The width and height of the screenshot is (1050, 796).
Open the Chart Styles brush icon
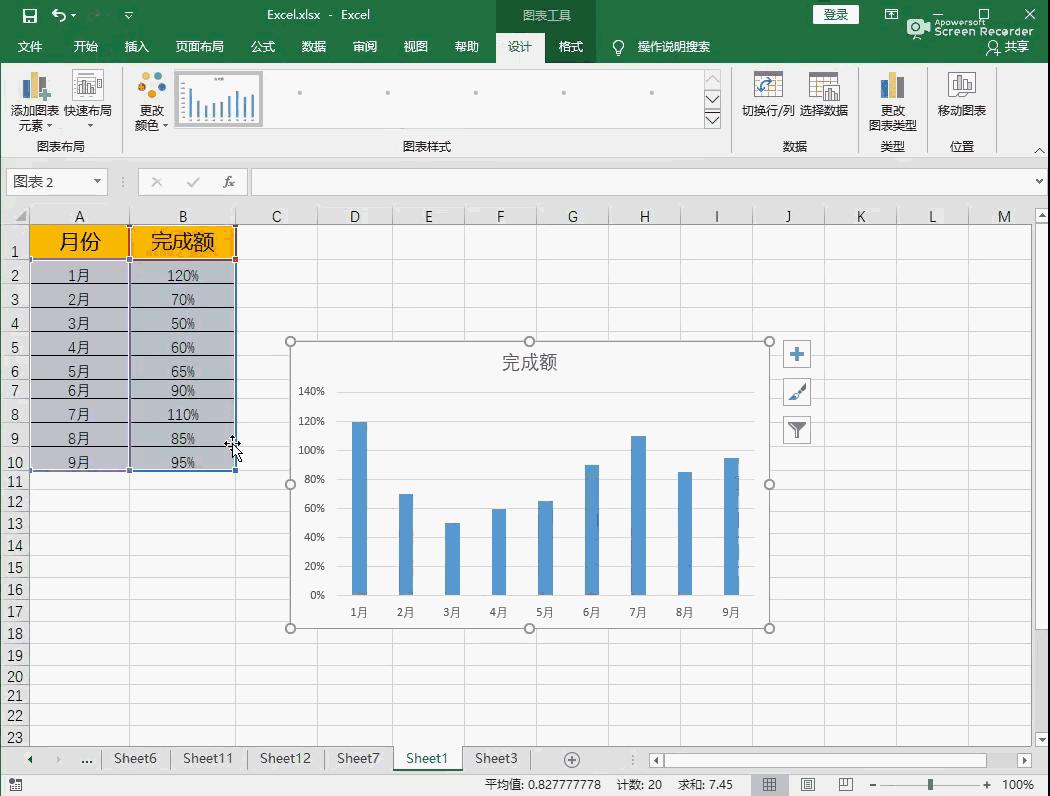pyautogui.click(x=796, y=392)
